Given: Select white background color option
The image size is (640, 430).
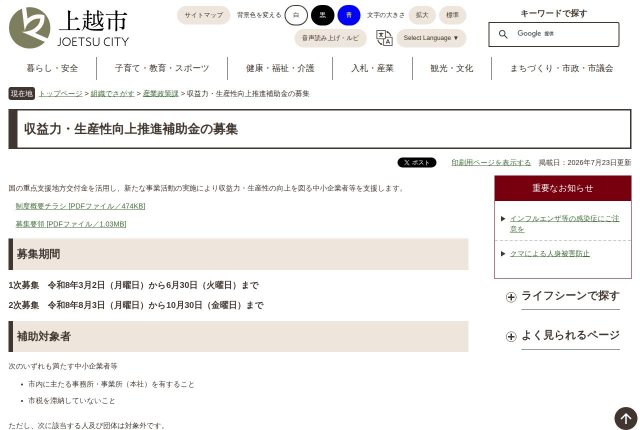Looking at the screenshot, I should coord(296,16).
